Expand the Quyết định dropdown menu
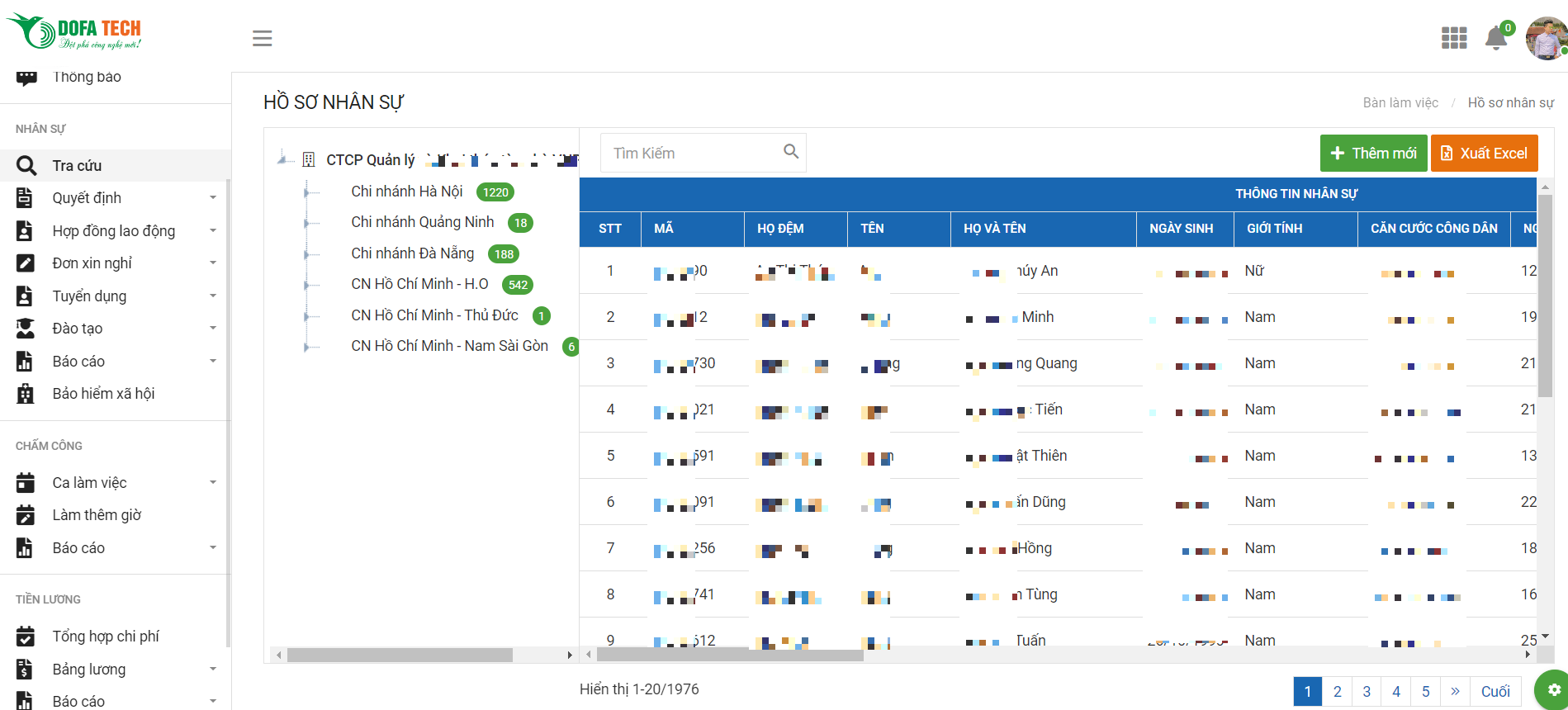This screenshot has width=1568, height=710. (x=212, y=198)
